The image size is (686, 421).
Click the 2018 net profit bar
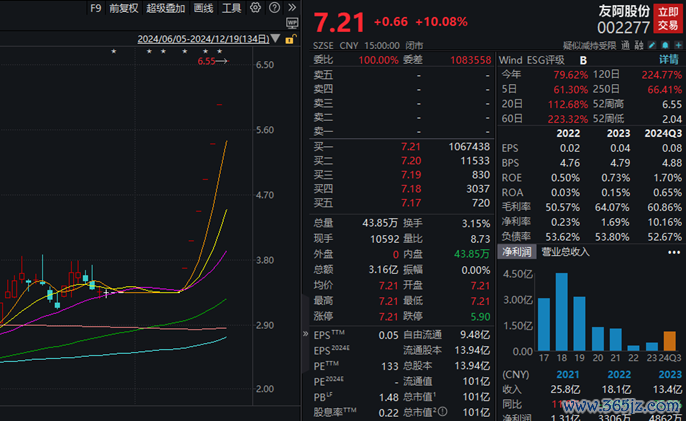(561, 312)
